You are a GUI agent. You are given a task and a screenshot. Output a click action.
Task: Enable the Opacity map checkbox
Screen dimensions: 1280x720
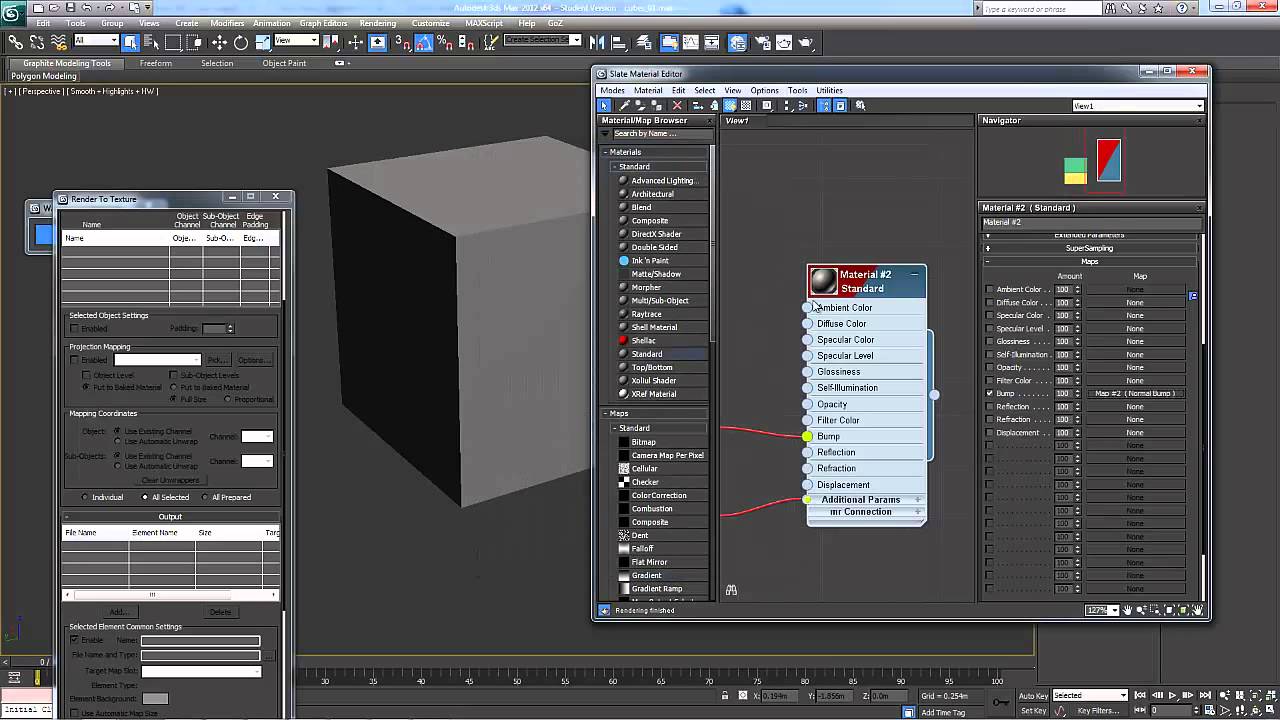click(x=990, y=367)
